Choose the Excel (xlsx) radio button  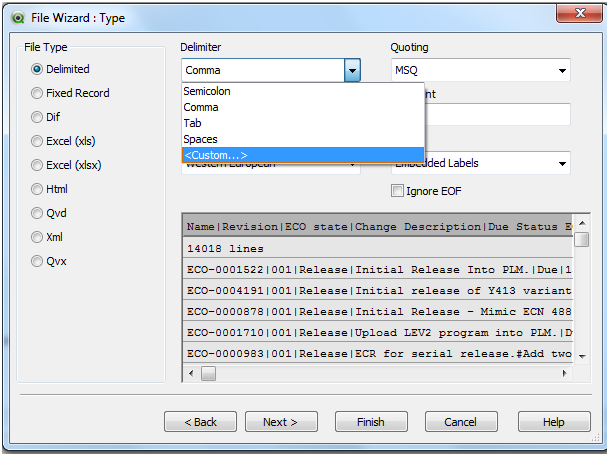[x=38, y=165]
